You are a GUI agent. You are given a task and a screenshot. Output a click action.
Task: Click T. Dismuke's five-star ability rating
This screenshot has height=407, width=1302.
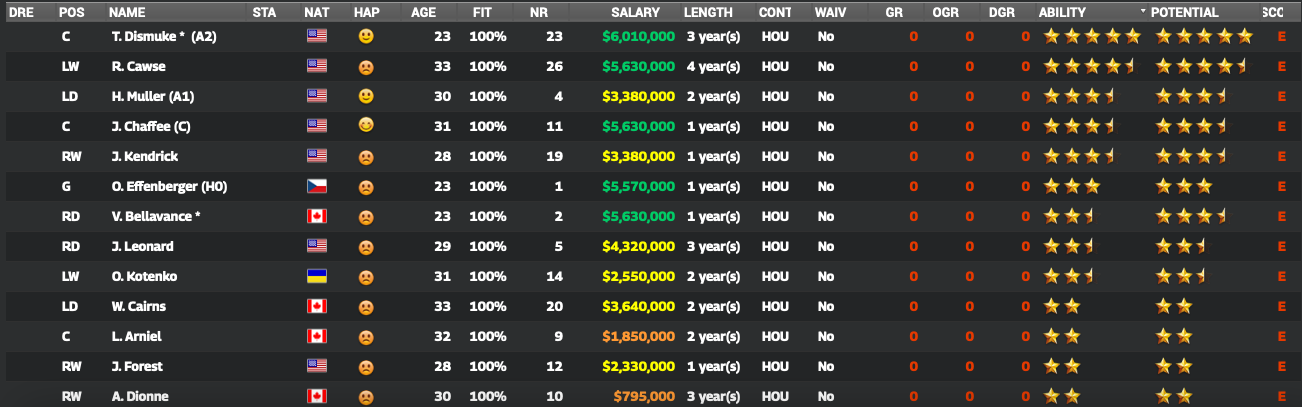[1091, 36]
